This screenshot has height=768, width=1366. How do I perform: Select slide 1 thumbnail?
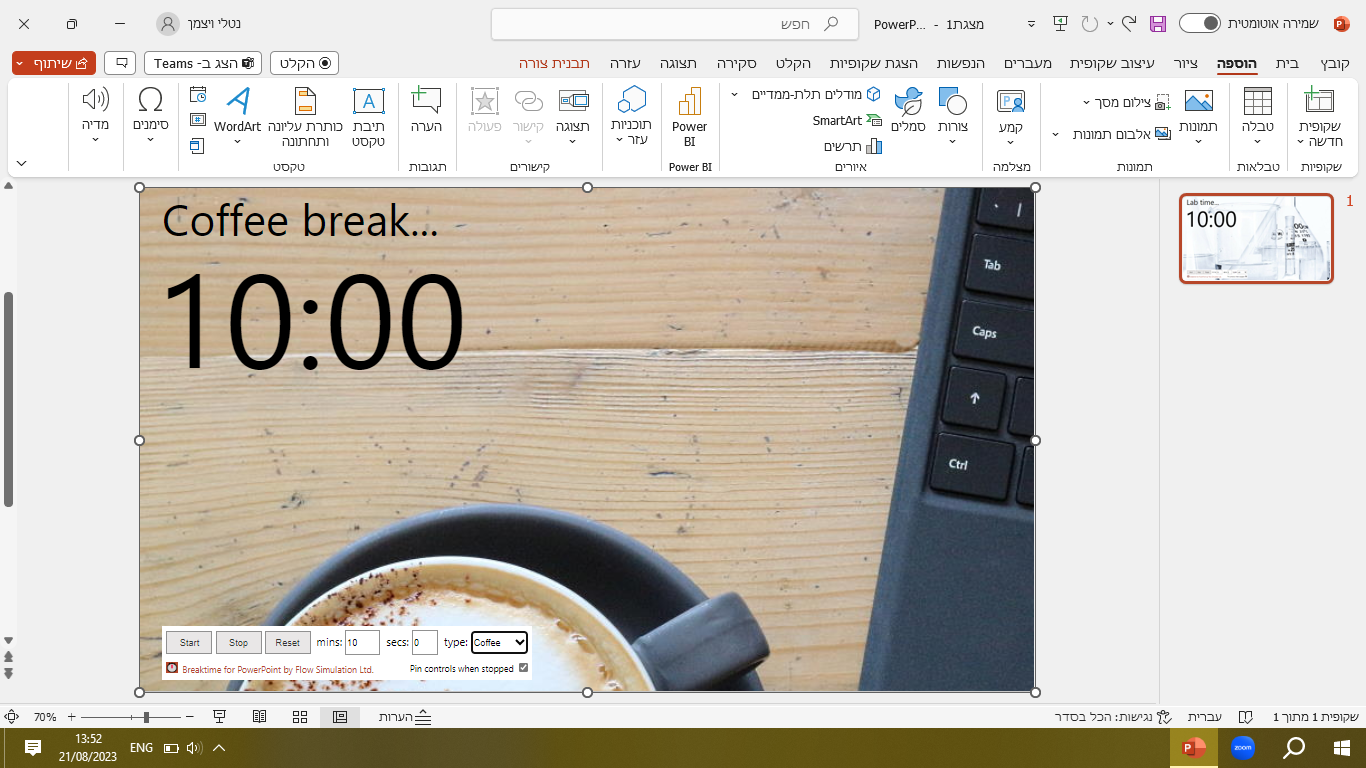pyautogui.click(x=1256, y=238)
